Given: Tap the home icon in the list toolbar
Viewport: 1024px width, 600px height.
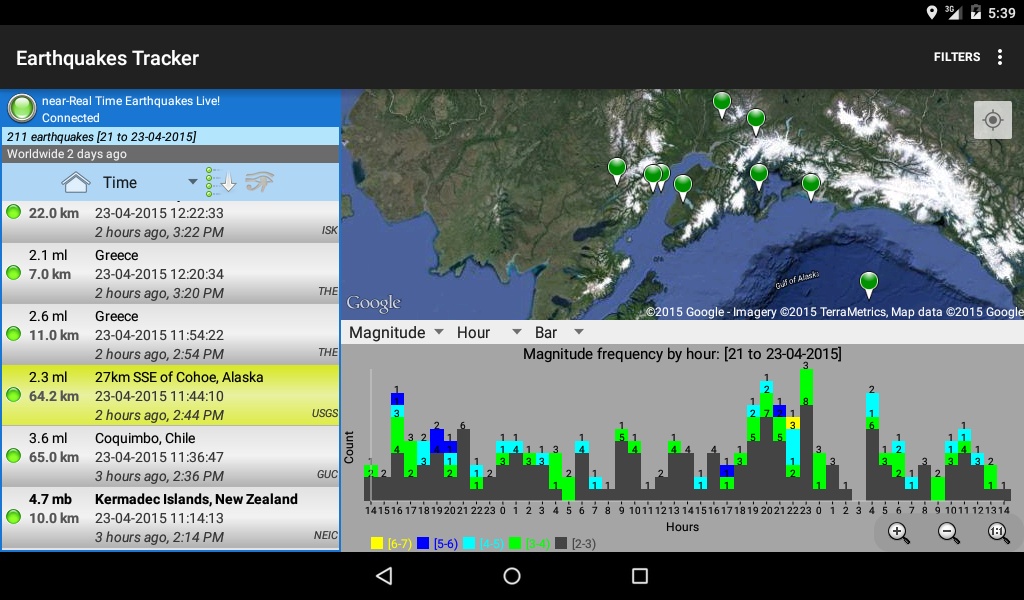Looking at the screenshot, I should point(76,182).
